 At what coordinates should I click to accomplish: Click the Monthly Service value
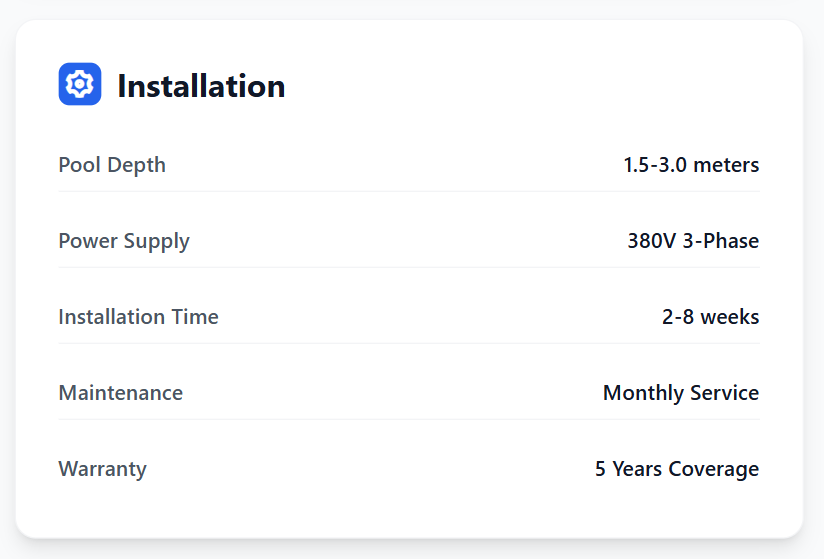681,393
